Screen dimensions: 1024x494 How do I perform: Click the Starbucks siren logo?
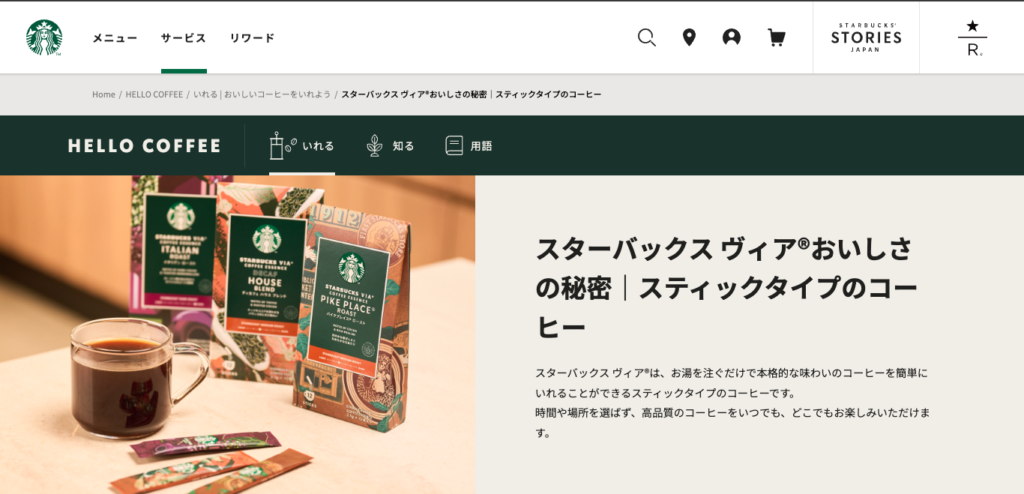click(44, 38)
